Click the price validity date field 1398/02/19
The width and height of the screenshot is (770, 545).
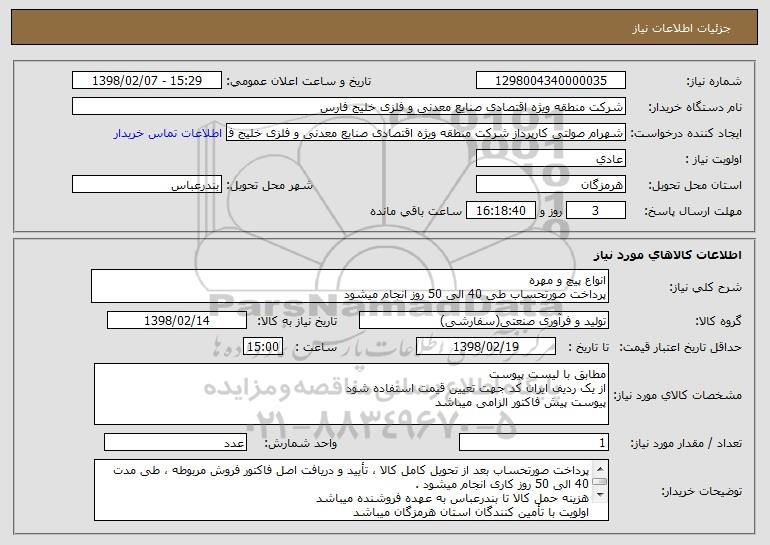pos(486,347)
